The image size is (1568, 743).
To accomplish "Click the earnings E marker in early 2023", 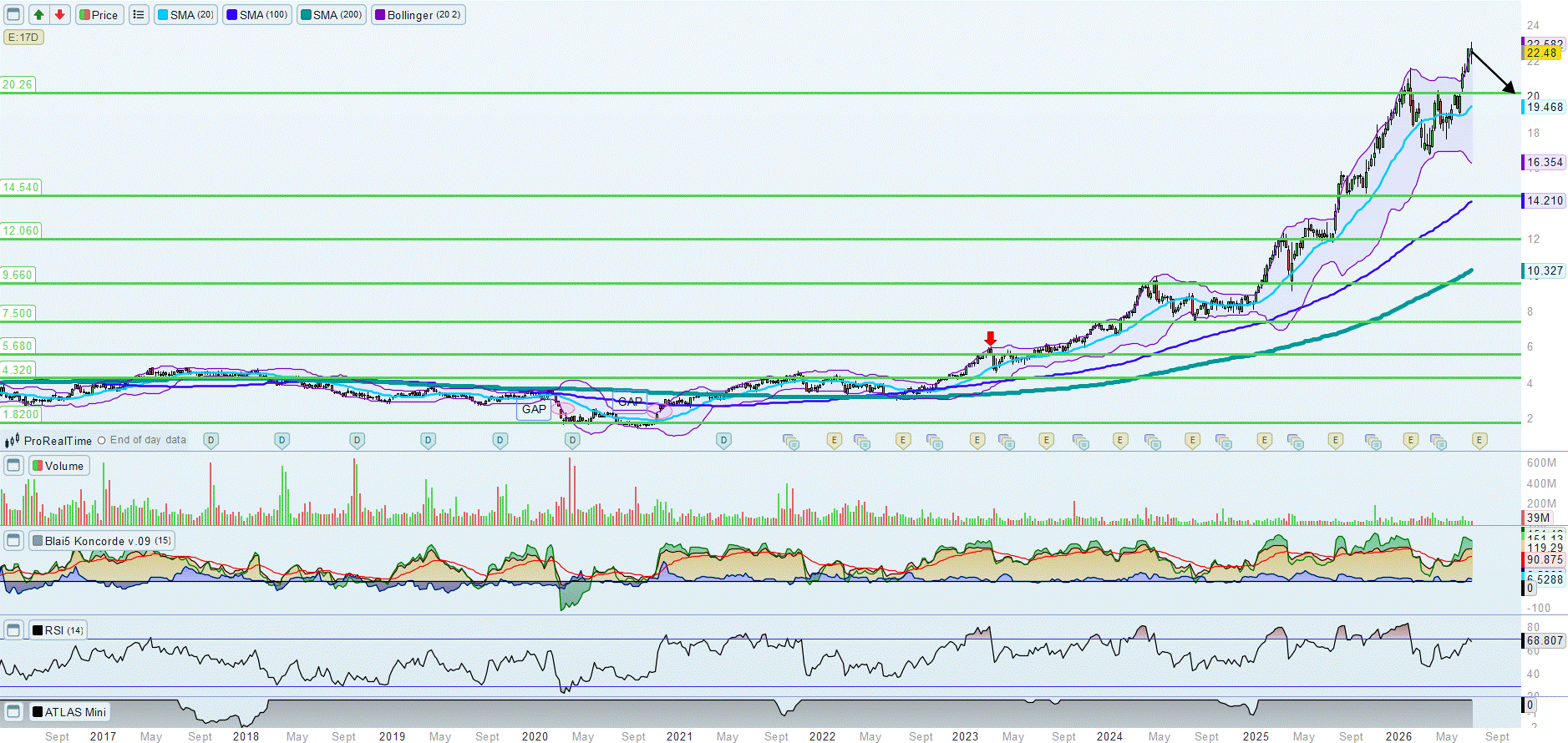I will point(977,440).
